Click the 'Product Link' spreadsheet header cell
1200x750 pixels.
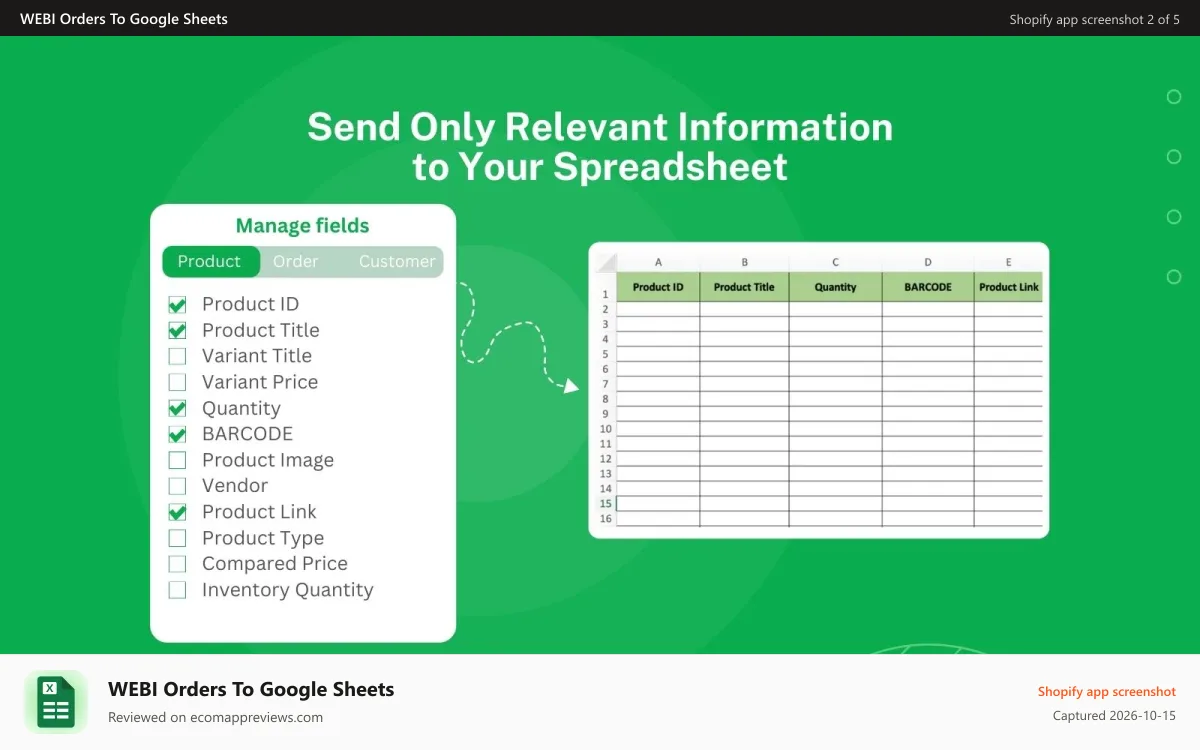pos(1008,287)
